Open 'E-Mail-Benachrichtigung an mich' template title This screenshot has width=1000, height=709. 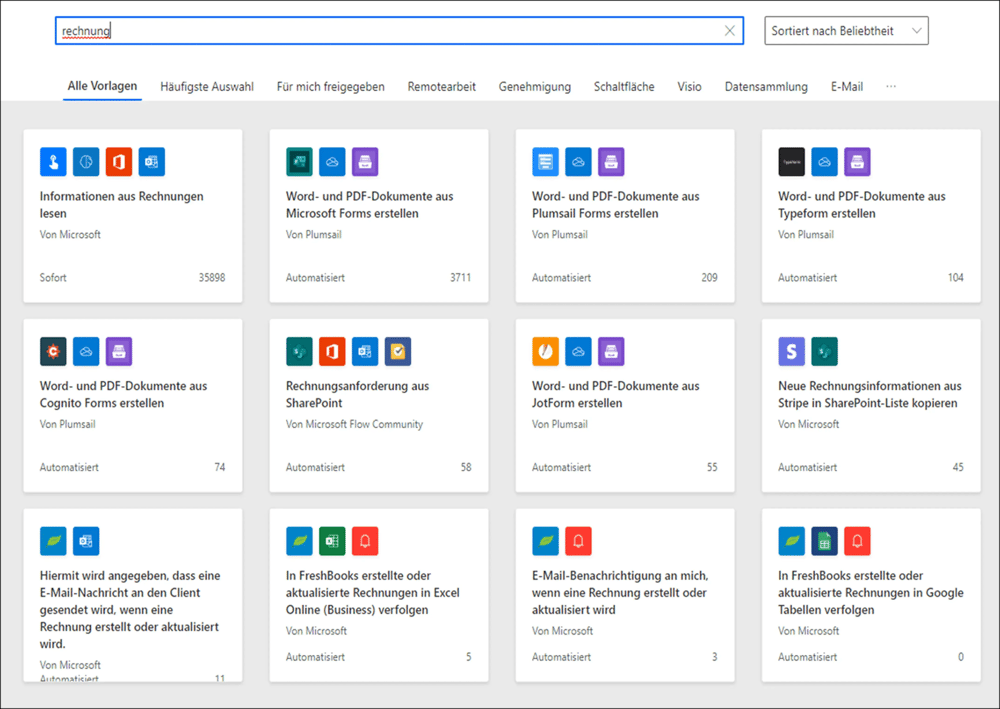tap(620, 592)
